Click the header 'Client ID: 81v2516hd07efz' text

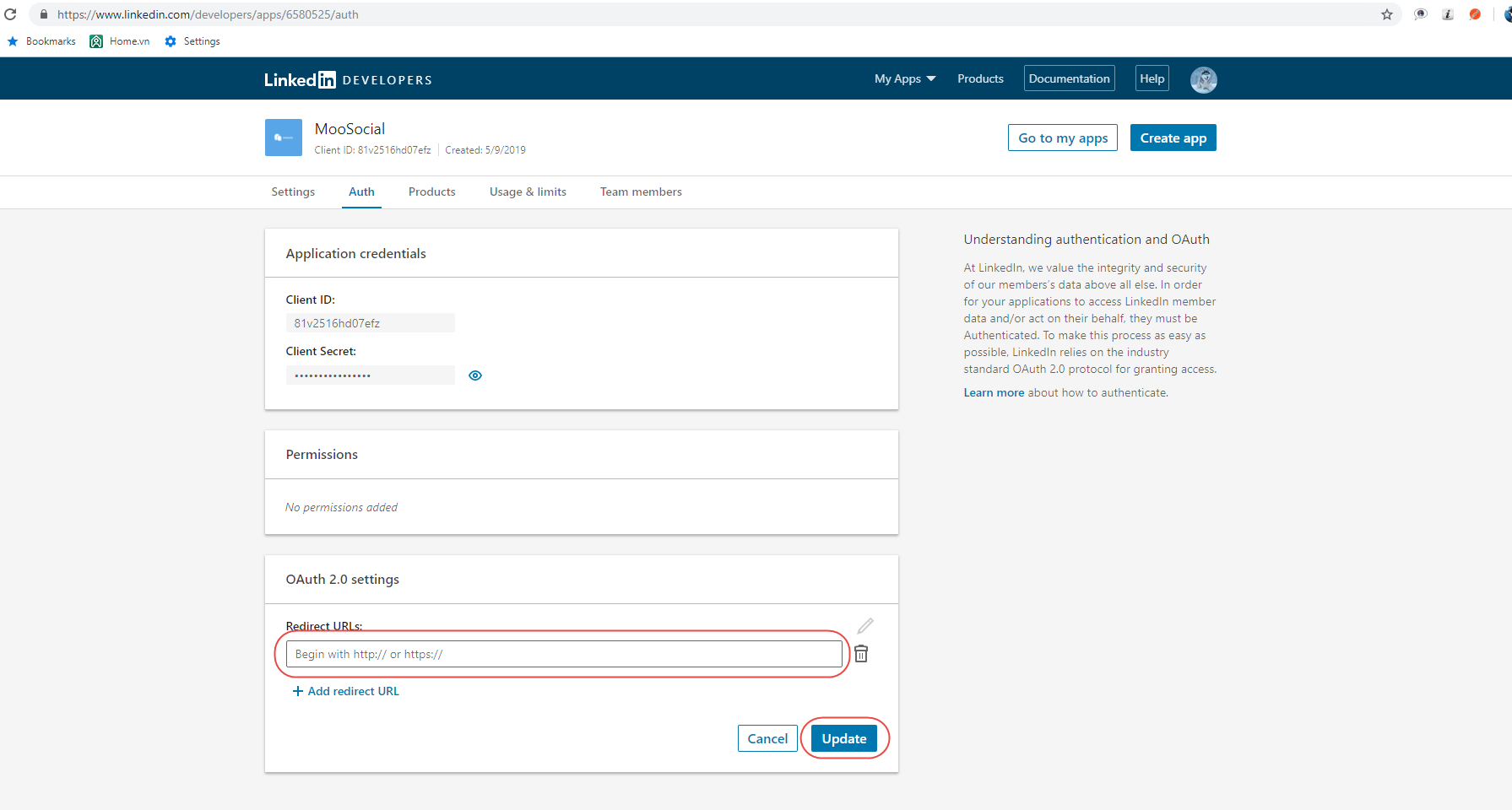pos(372,150)
